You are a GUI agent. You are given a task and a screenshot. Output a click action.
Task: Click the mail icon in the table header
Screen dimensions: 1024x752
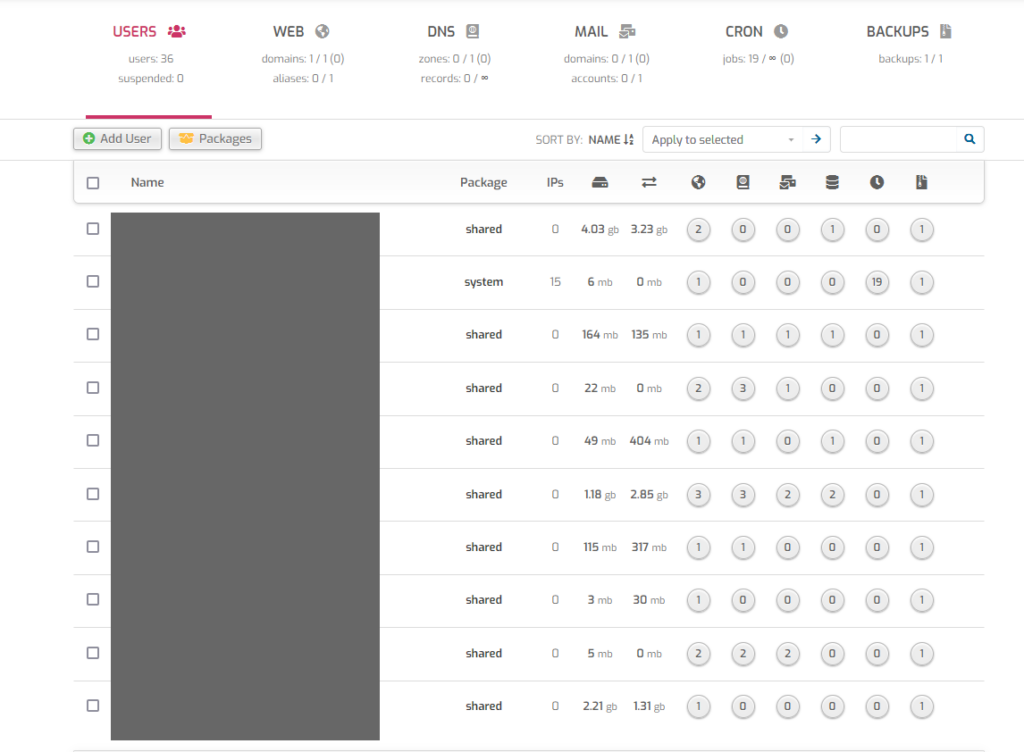coord(786,182)
